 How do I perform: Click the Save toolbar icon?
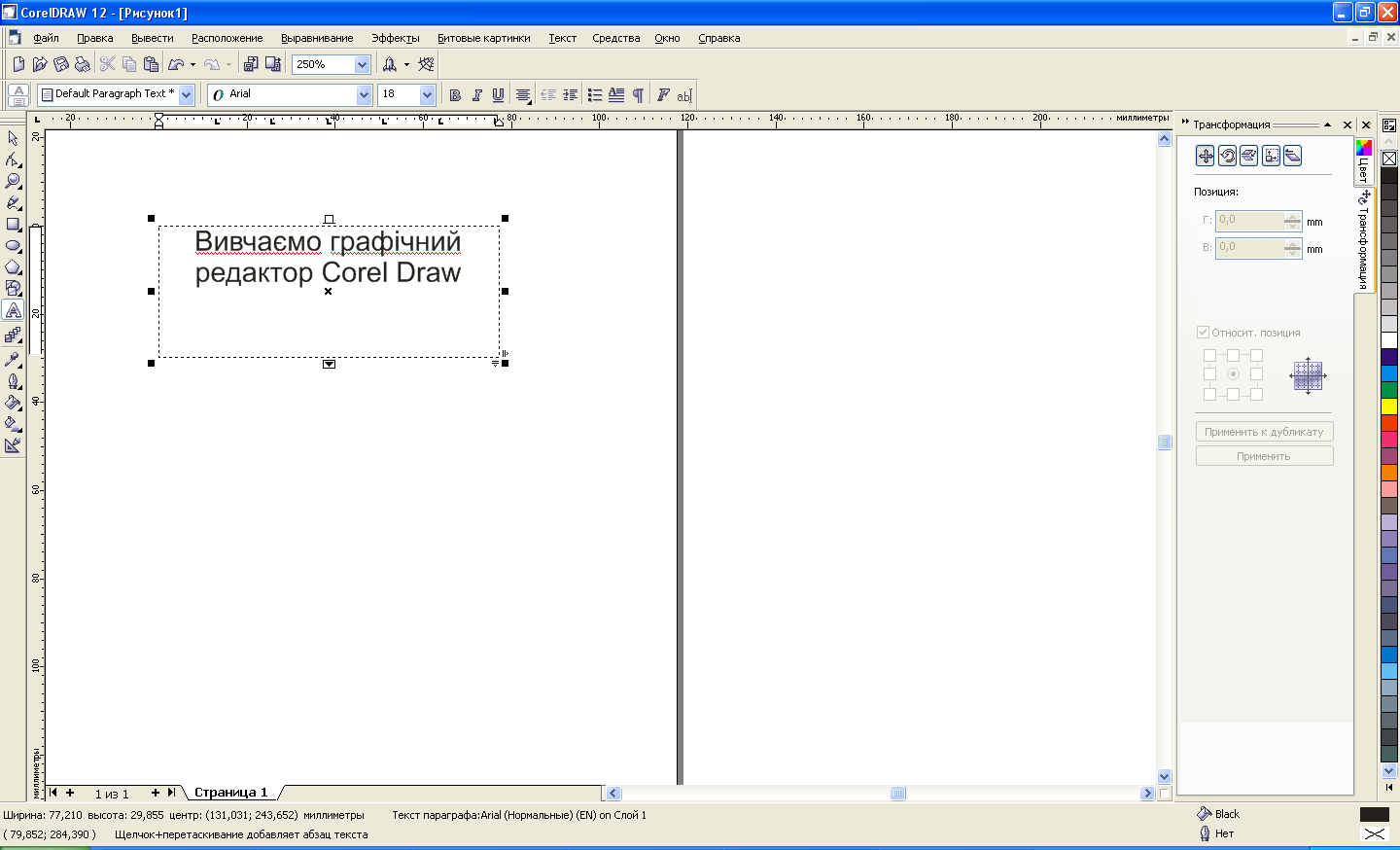point(61,64)
